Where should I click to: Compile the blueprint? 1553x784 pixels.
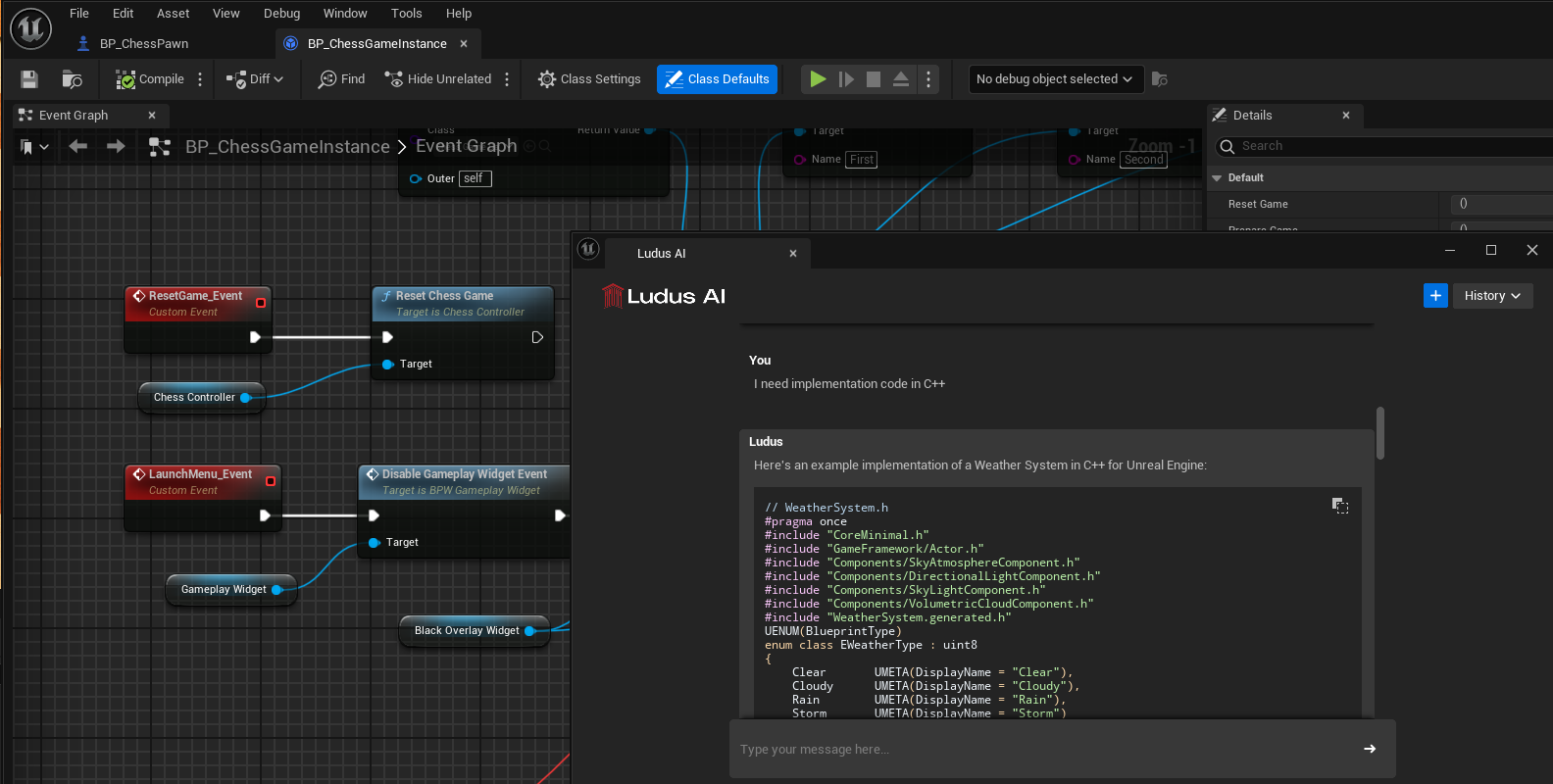tap(149, 79)
